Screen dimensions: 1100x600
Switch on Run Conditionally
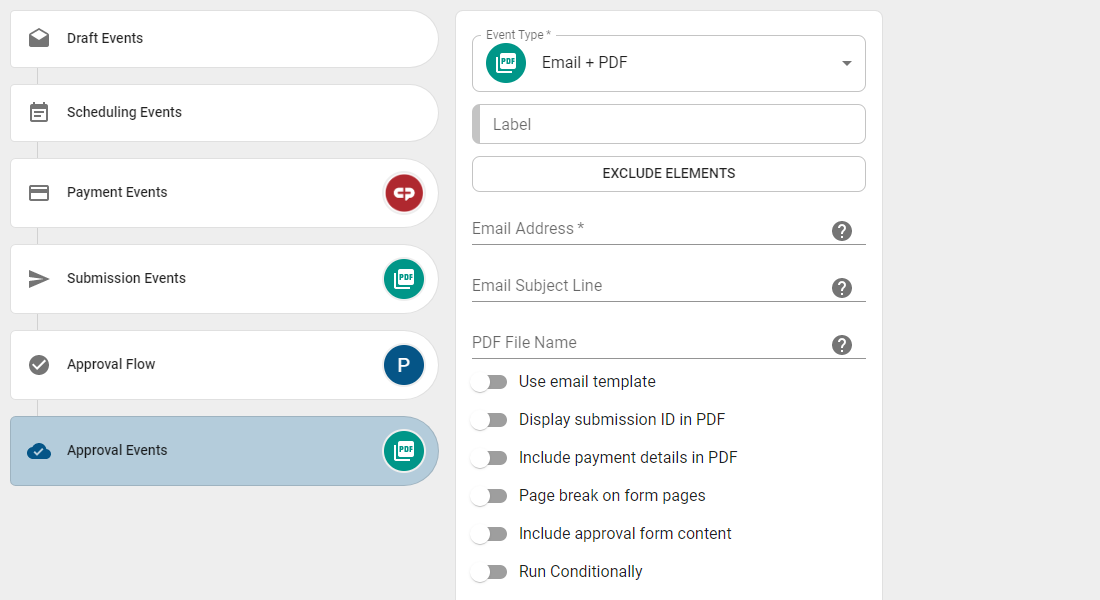(489, 572)
